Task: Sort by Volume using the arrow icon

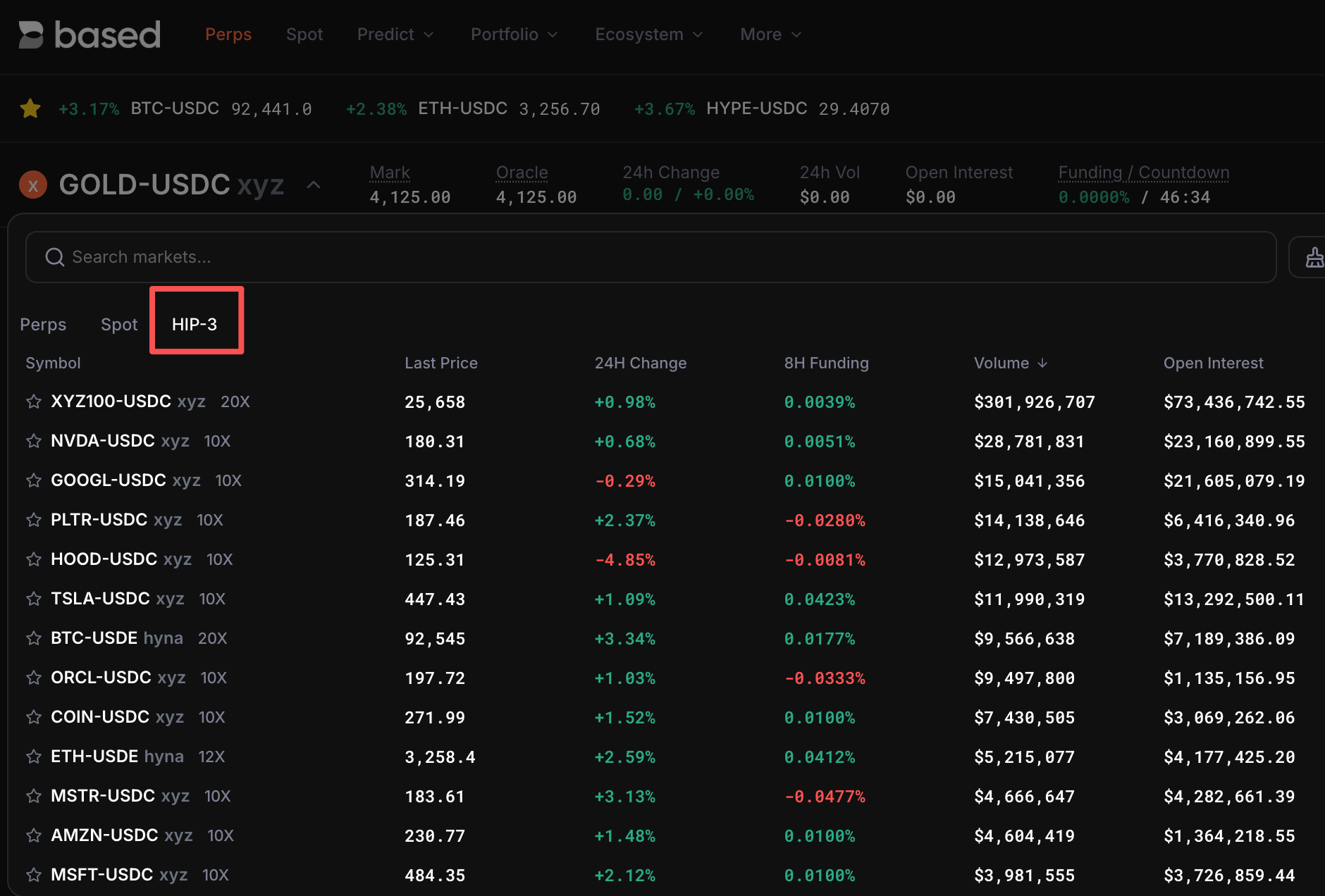Action: click(x=1042, y=363)
